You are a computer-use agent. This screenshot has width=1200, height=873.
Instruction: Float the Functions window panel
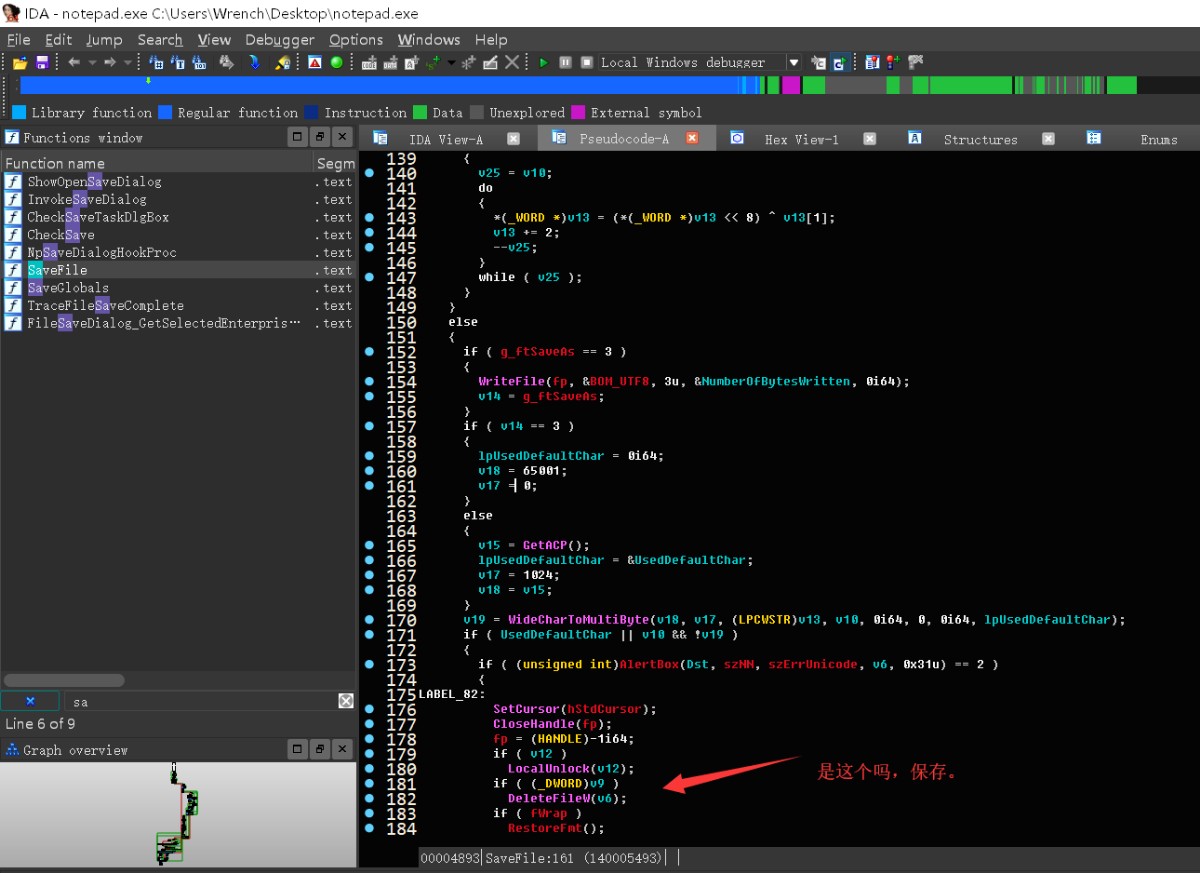click(x=320, y=137)
